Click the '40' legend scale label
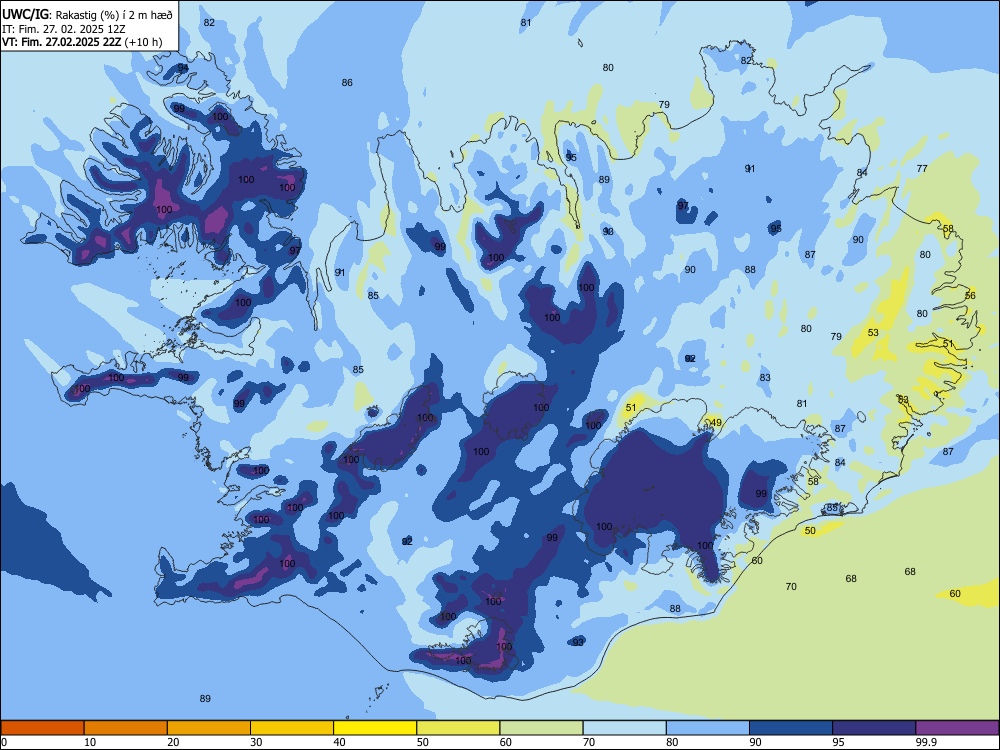 click(x=340, y=742)
